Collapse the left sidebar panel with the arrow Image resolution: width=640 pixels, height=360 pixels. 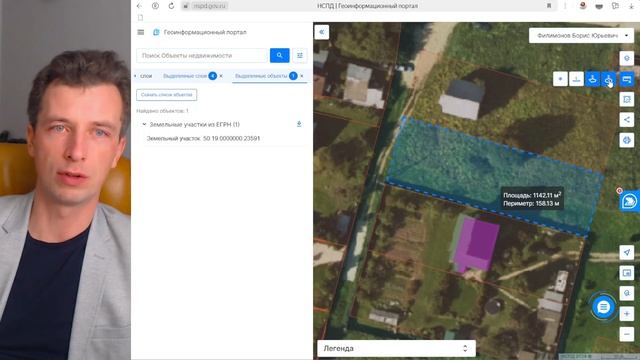point(322,32)
